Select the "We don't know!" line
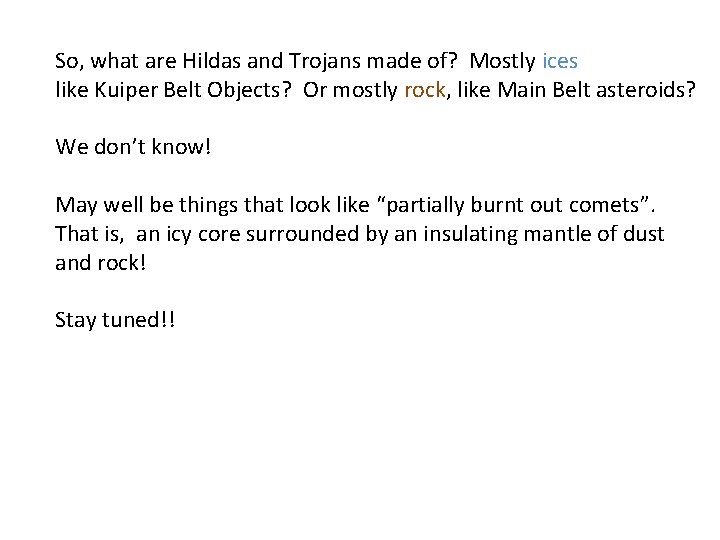The width and height of the screenshot is (720, 540). click(x=133, y=147)
